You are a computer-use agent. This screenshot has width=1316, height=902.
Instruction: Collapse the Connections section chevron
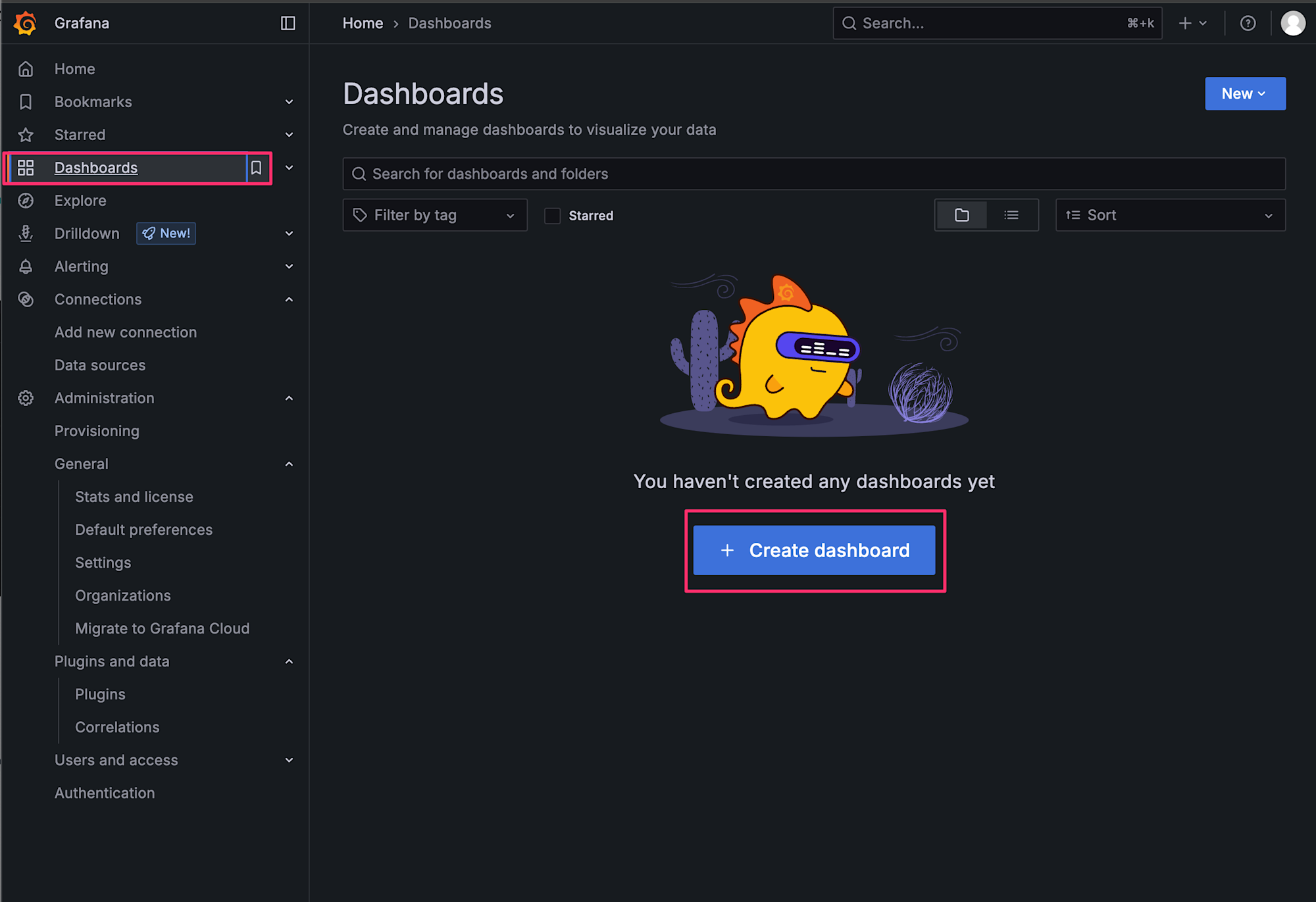pyautogui.click(x=289, y=299)
